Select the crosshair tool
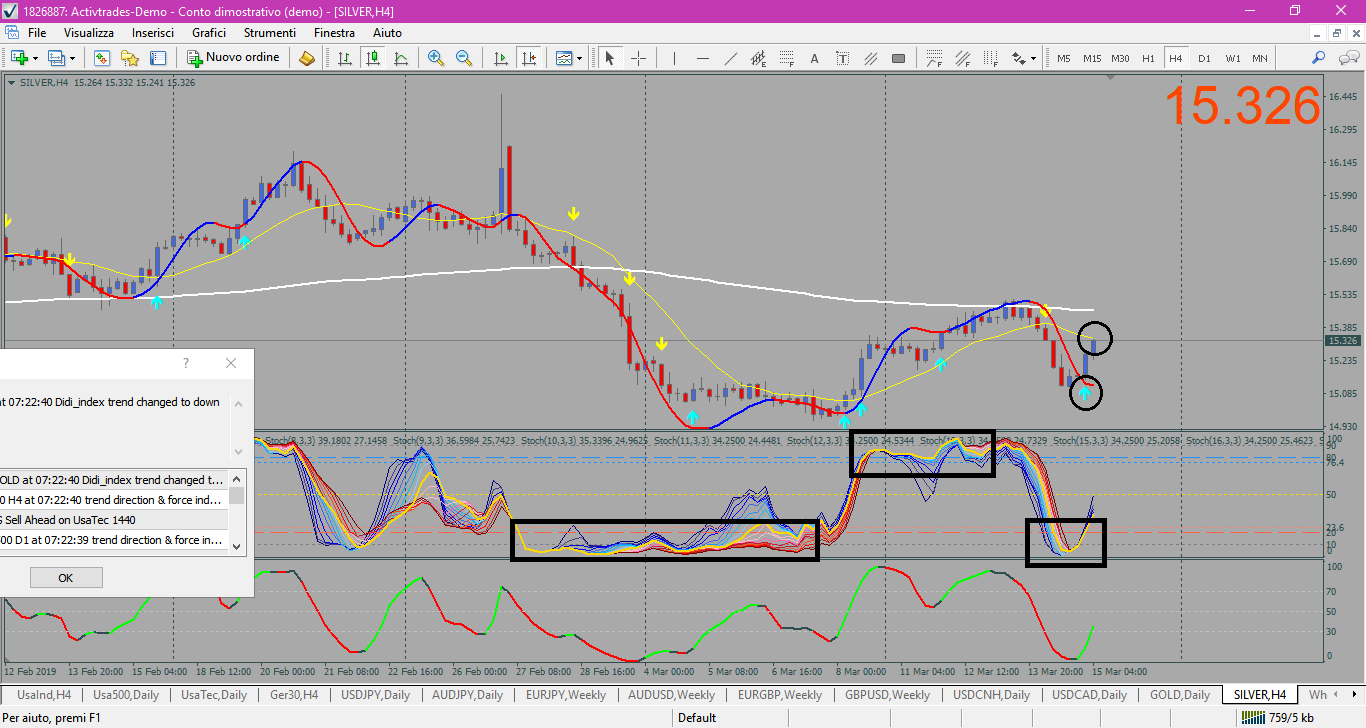This screenshot has height=728, width=1366. point(638,58)
